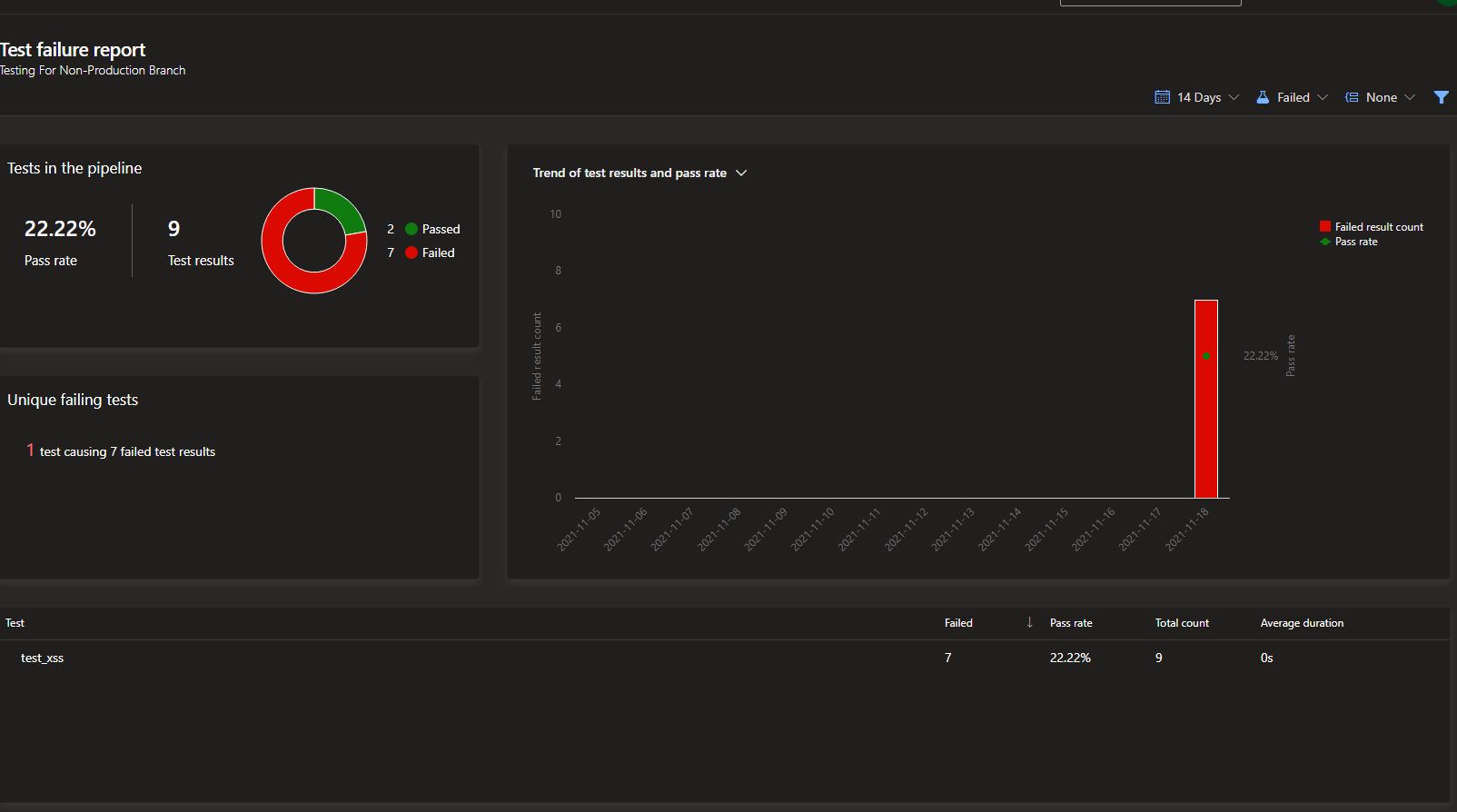Click the 0s average duration cell
1457x812 pixels.
[x=1266, y=658]
